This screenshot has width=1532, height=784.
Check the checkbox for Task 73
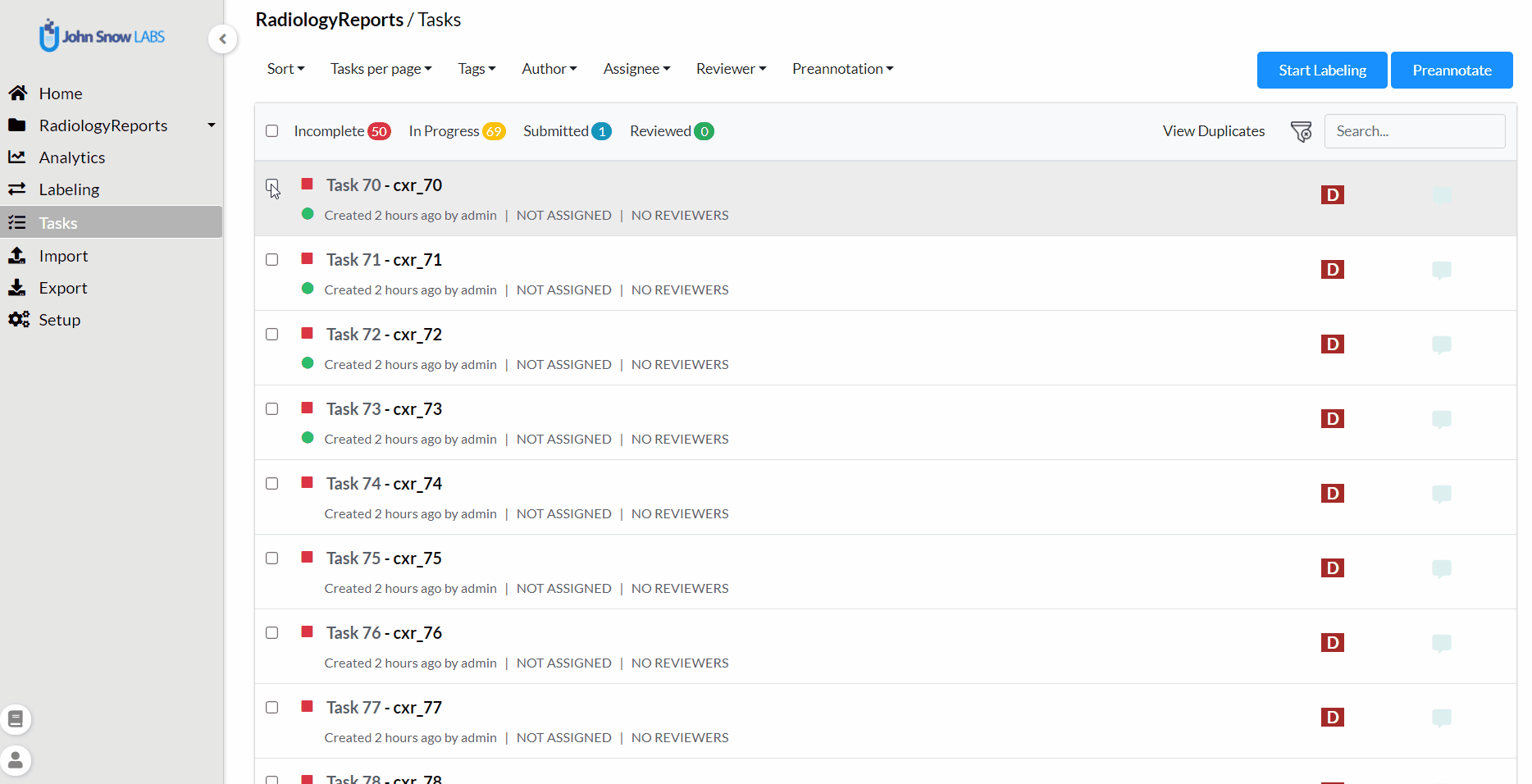pyautogui.click(x=272, y=409)
